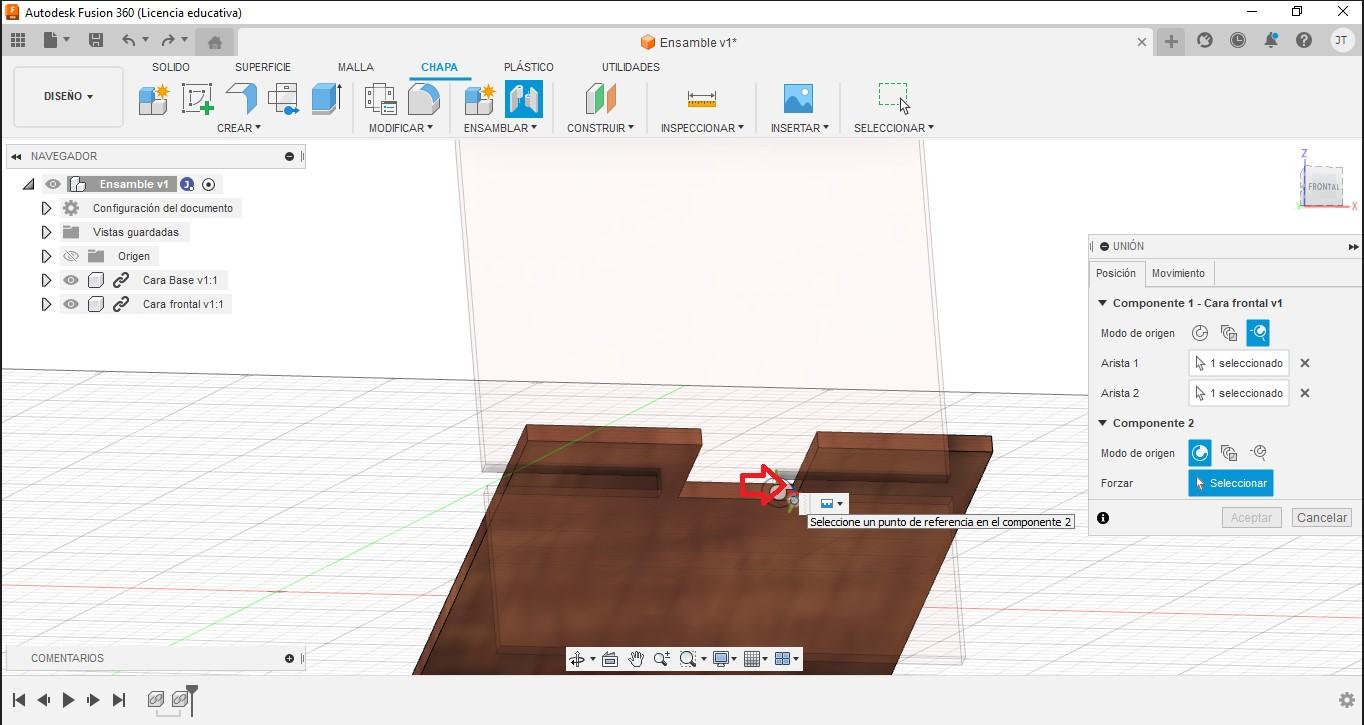Activate the Pan tool in the view toolbar
1364x725 pixels.
click(637, 659)
